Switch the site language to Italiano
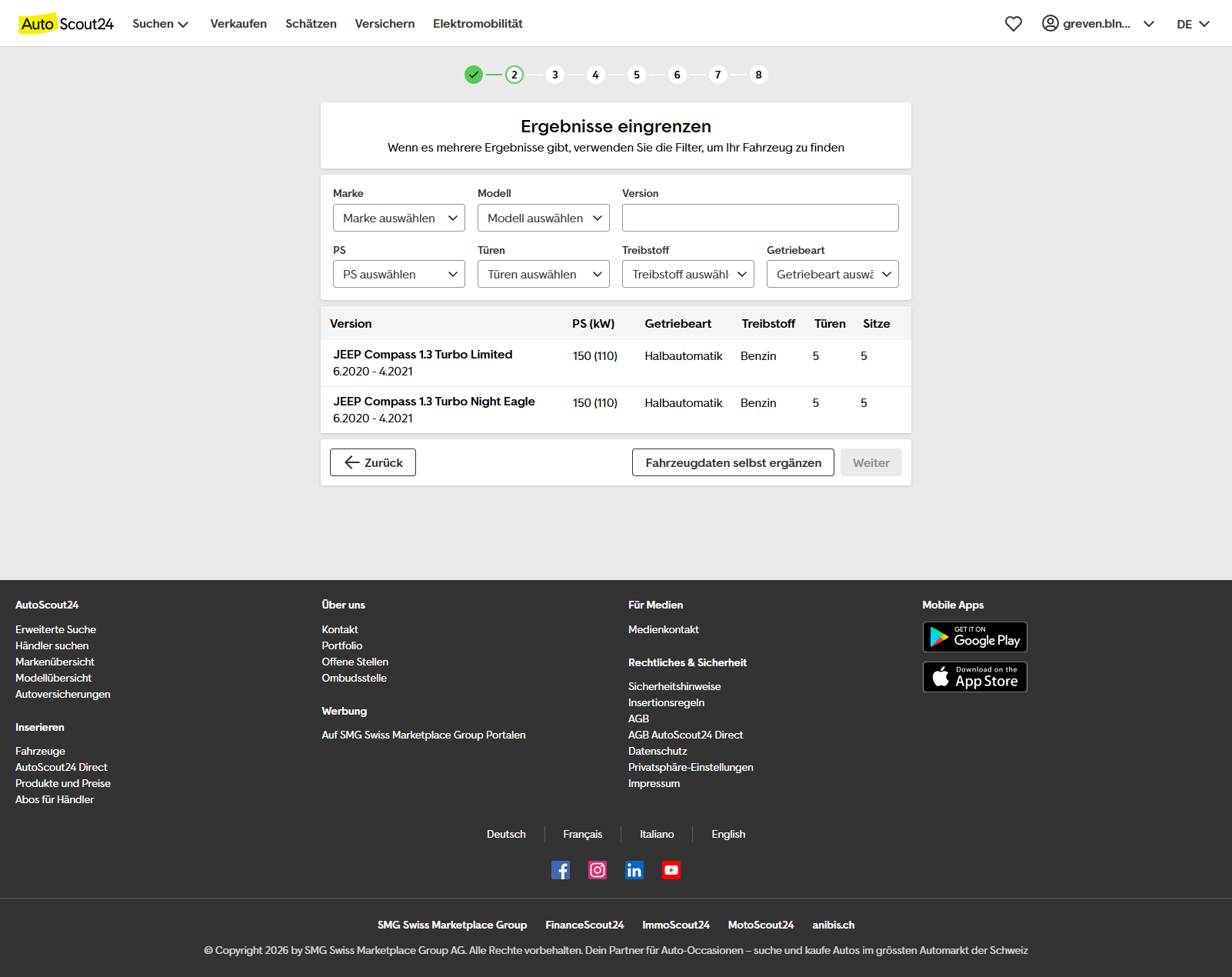The image size is (1232, 977). (x=657, y=834)
